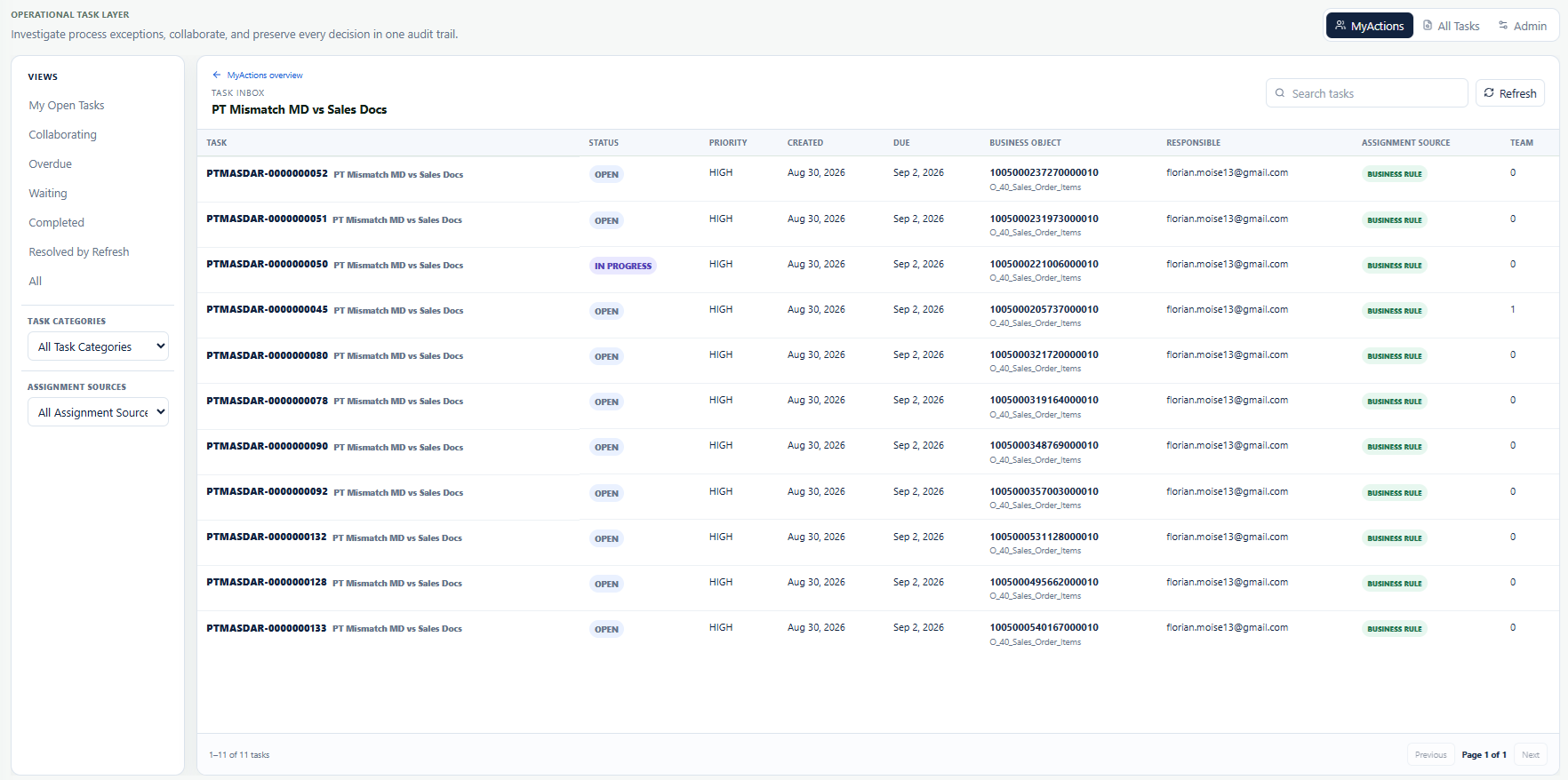Select the My Open Tasks view
The height and width of the screenshot is (780, 1568).
click(x=67, y=106)
